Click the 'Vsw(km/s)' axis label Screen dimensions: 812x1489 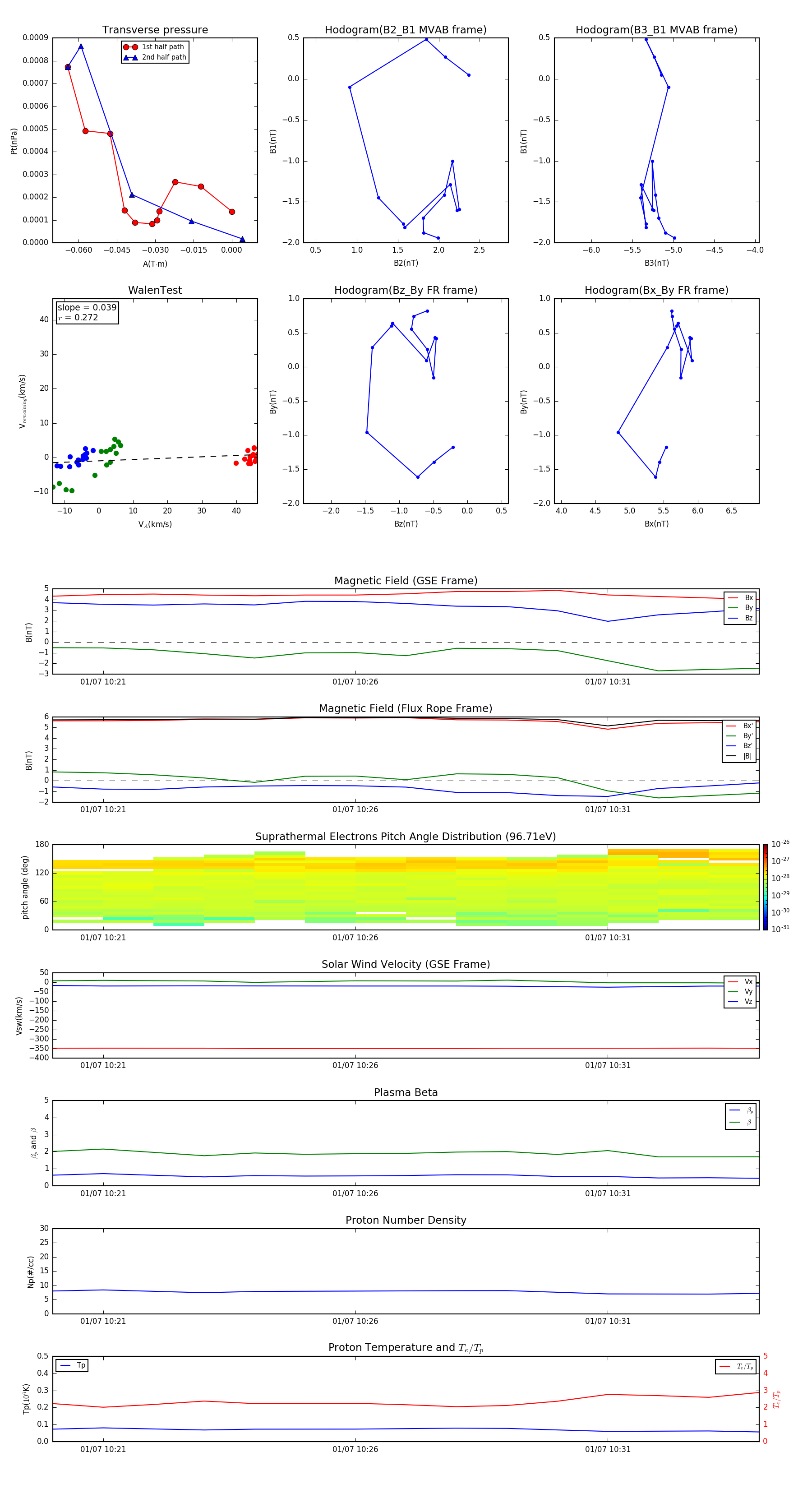19,1016
